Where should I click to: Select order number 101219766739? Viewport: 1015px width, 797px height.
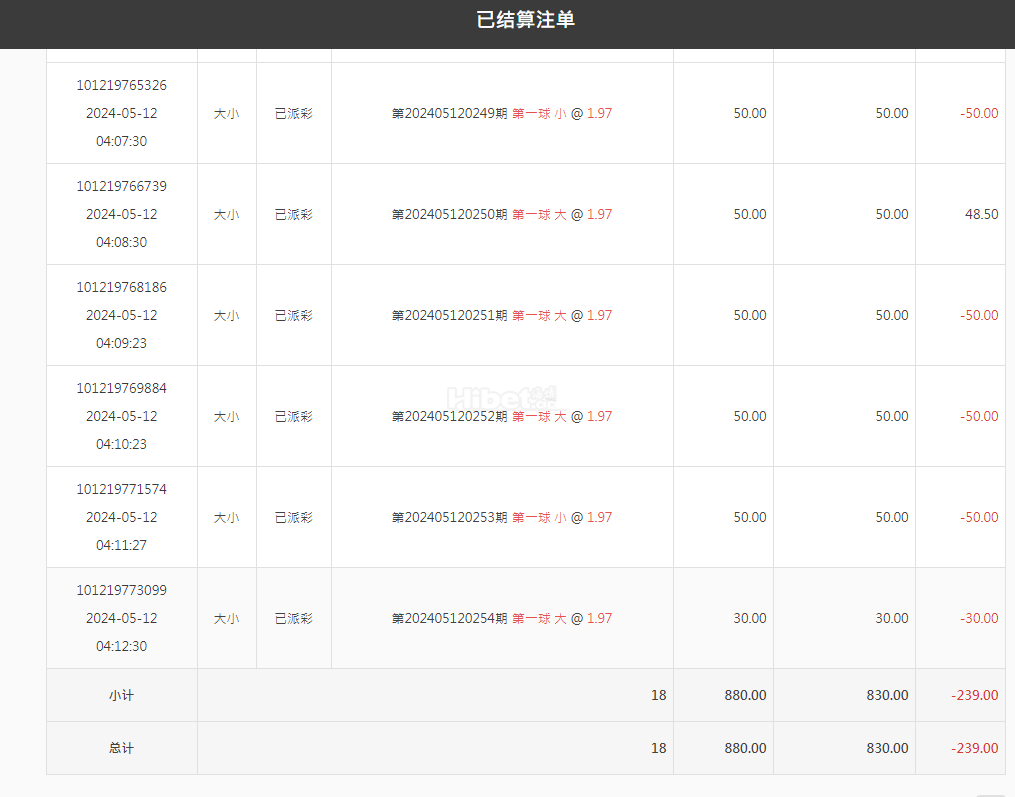(x=122, y=186)
